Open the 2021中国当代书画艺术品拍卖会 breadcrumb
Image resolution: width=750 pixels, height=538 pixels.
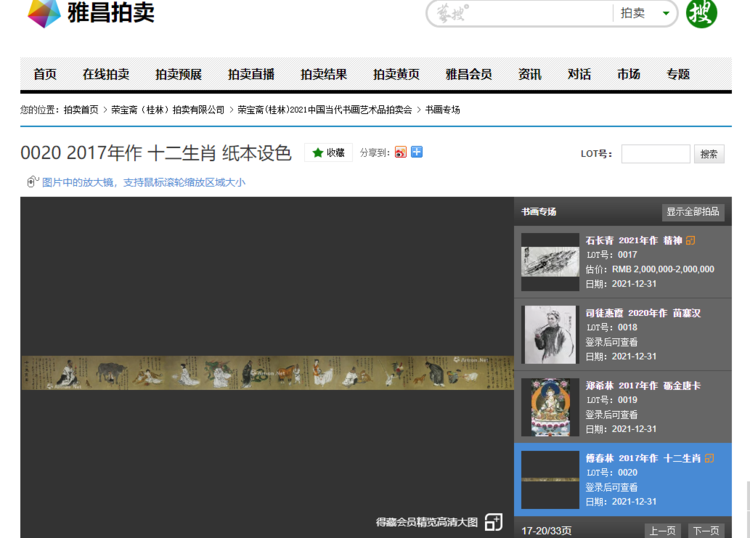click(x=325, y=110)
